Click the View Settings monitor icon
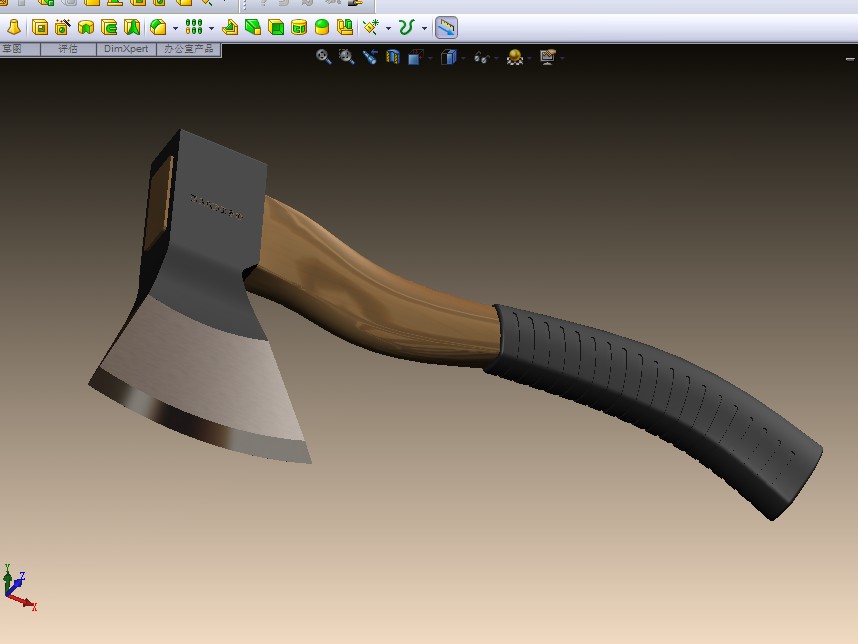 pyautogui.click(x=548, y=57)
